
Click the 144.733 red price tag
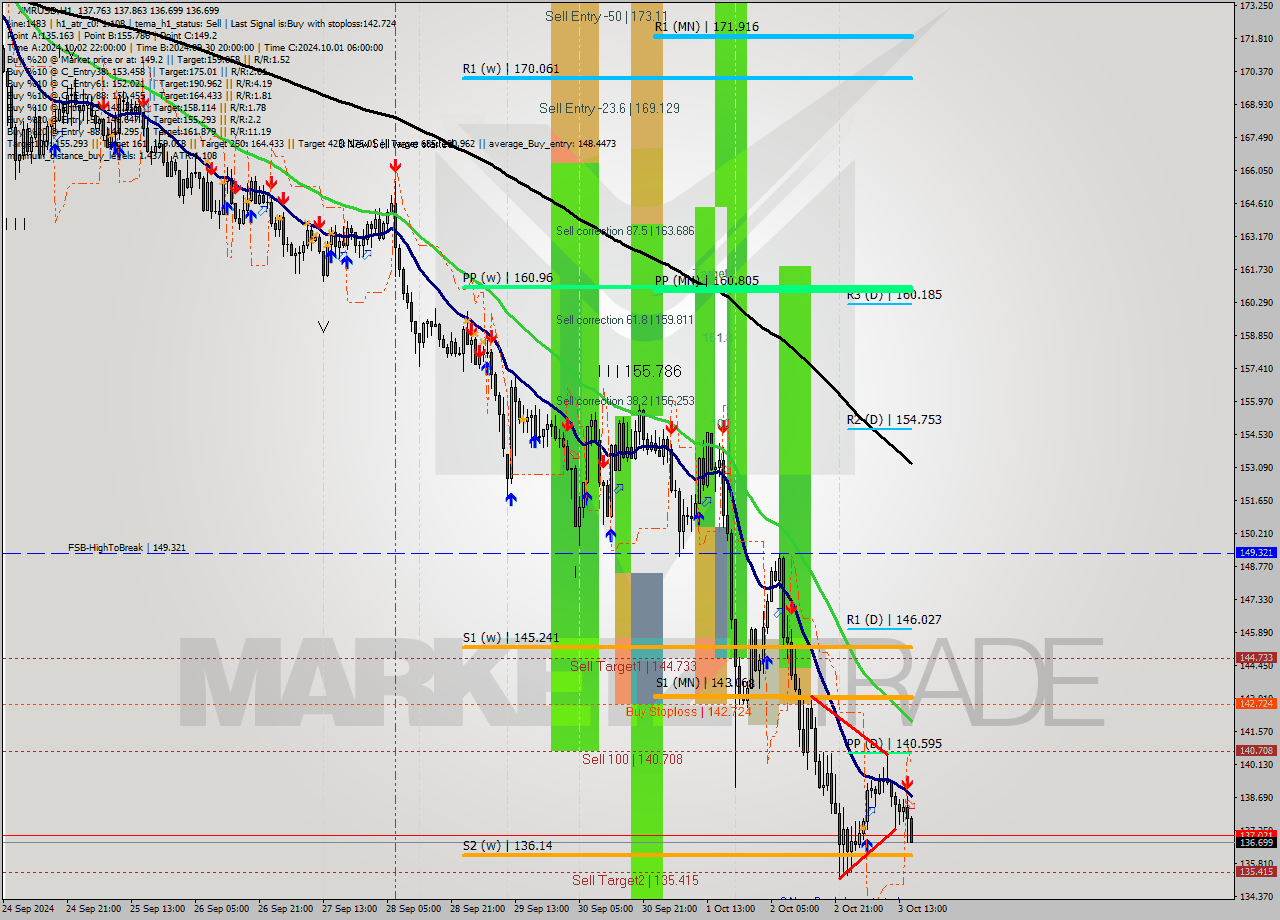click(x=1256, y=658)
